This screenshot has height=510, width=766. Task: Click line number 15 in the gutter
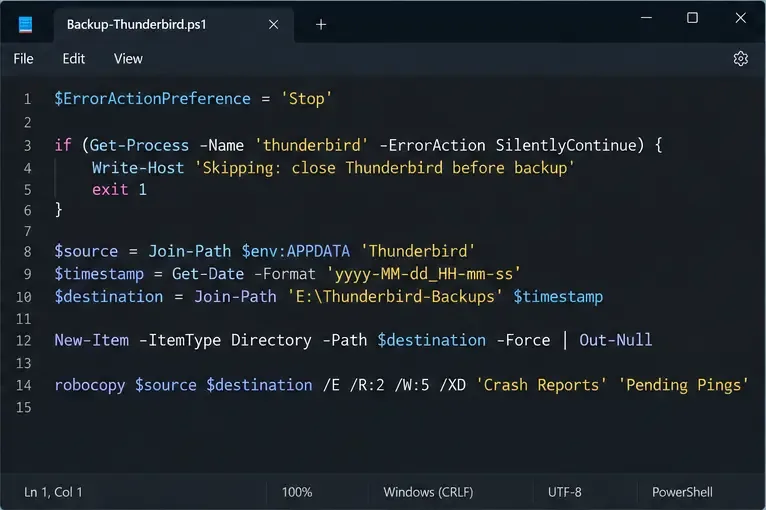[x=23, y=407]
